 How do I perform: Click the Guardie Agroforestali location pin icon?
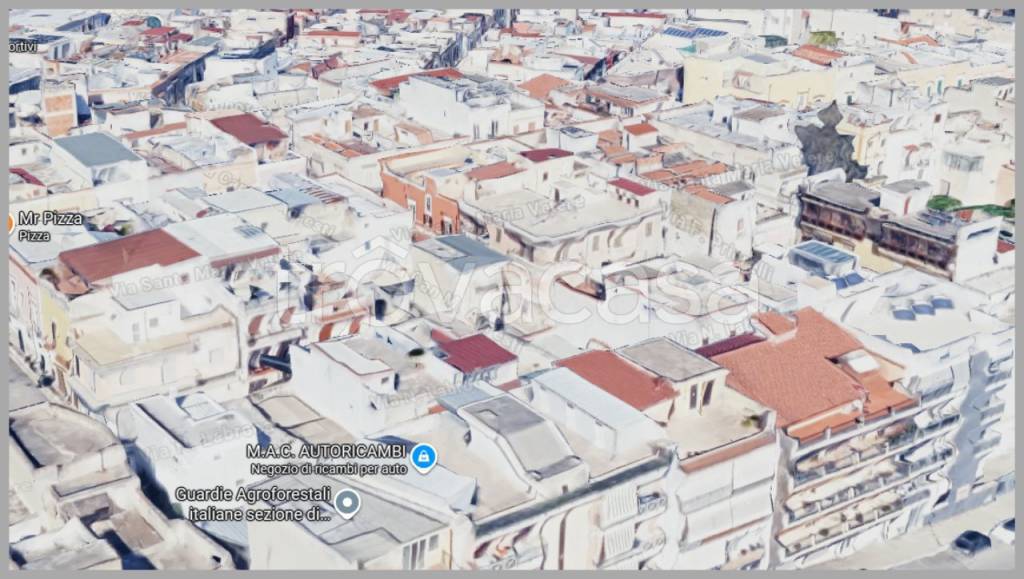pos(347,503)
